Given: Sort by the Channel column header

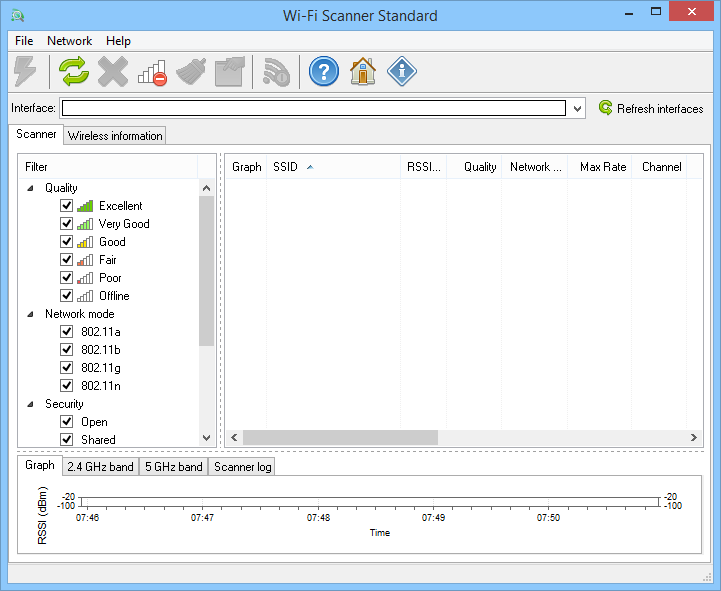Looking at the screenshot, I should click(x=659, y=167).
